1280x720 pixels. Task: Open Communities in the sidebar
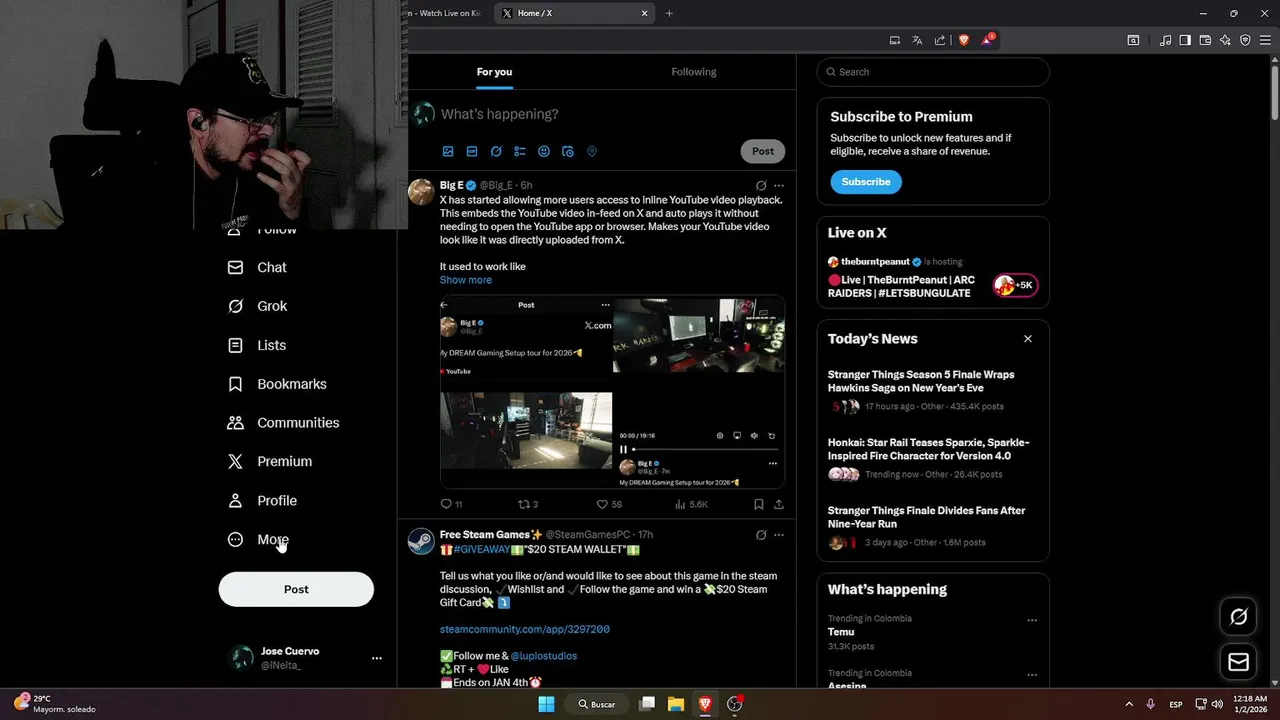pyautogui.click(x=283, y=423)
